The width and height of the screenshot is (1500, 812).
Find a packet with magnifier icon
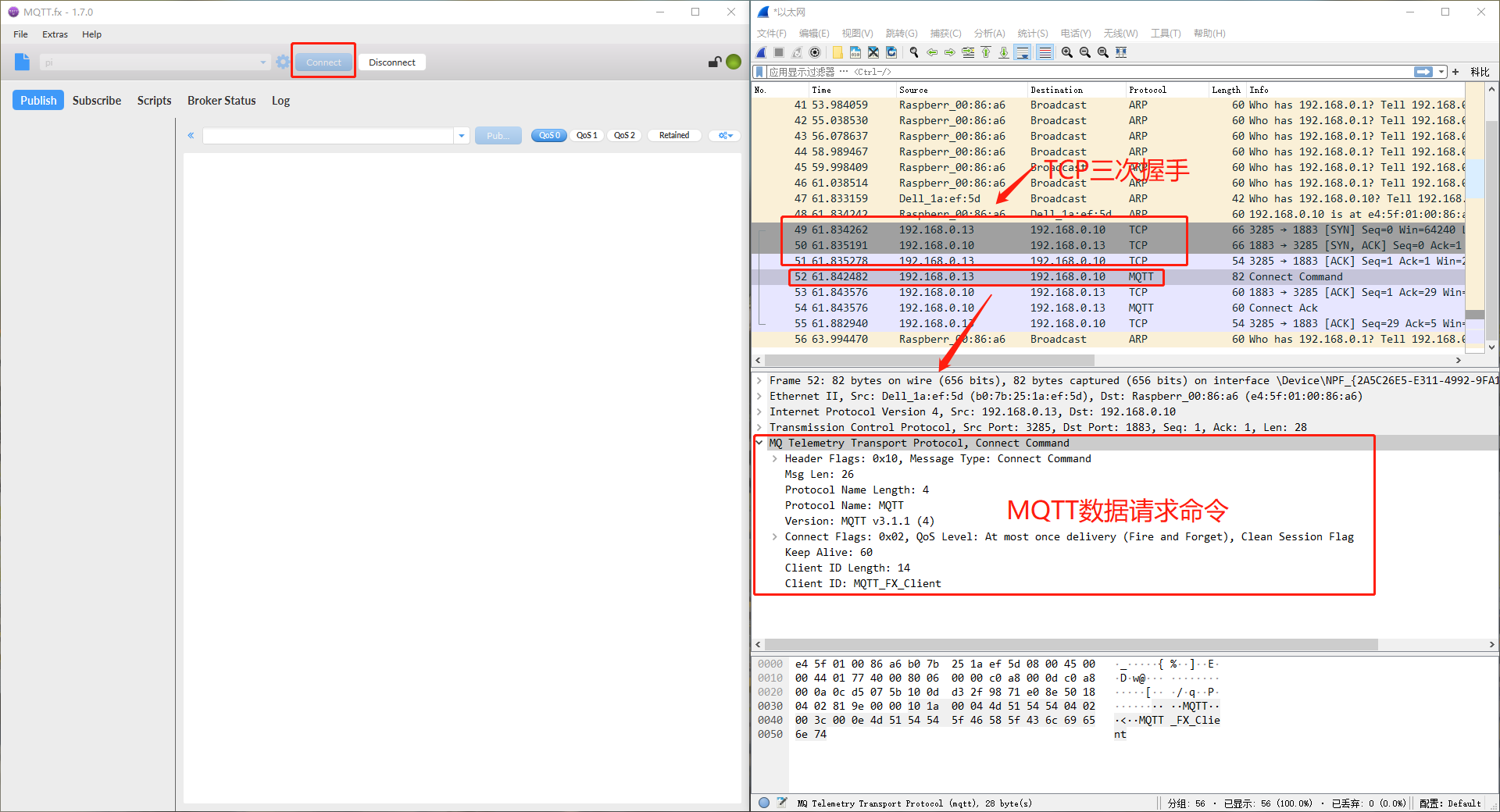click(x=914, y=52)
